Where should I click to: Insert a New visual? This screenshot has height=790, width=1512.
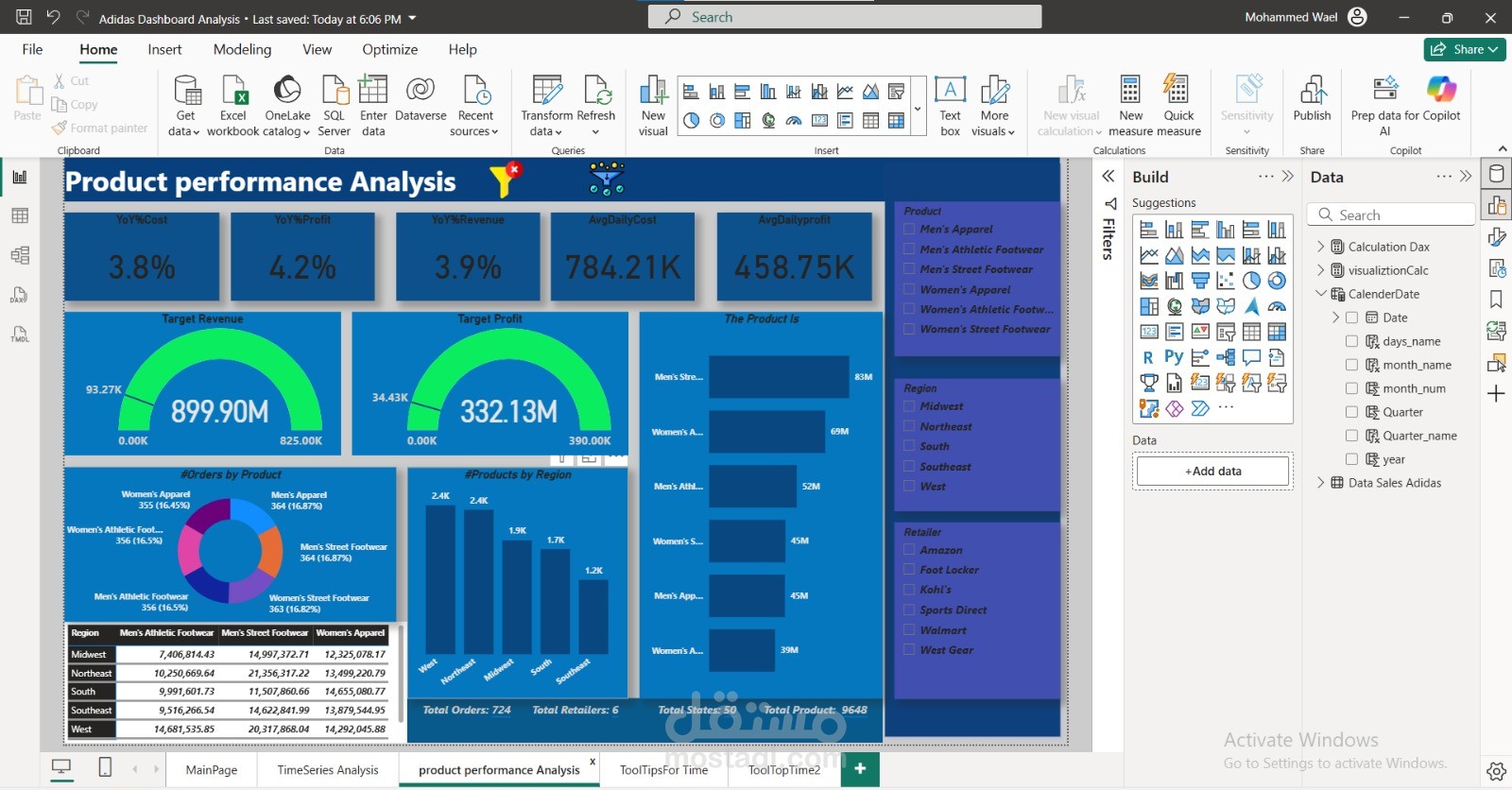[x=653, y=105]
